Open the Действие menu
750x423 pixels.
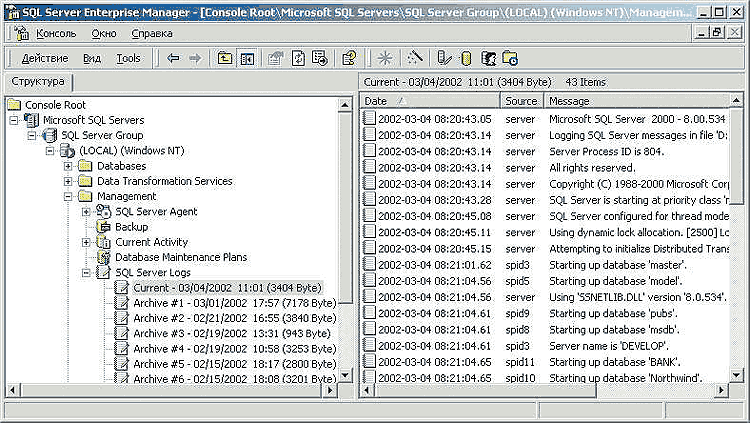pos(45,59)
